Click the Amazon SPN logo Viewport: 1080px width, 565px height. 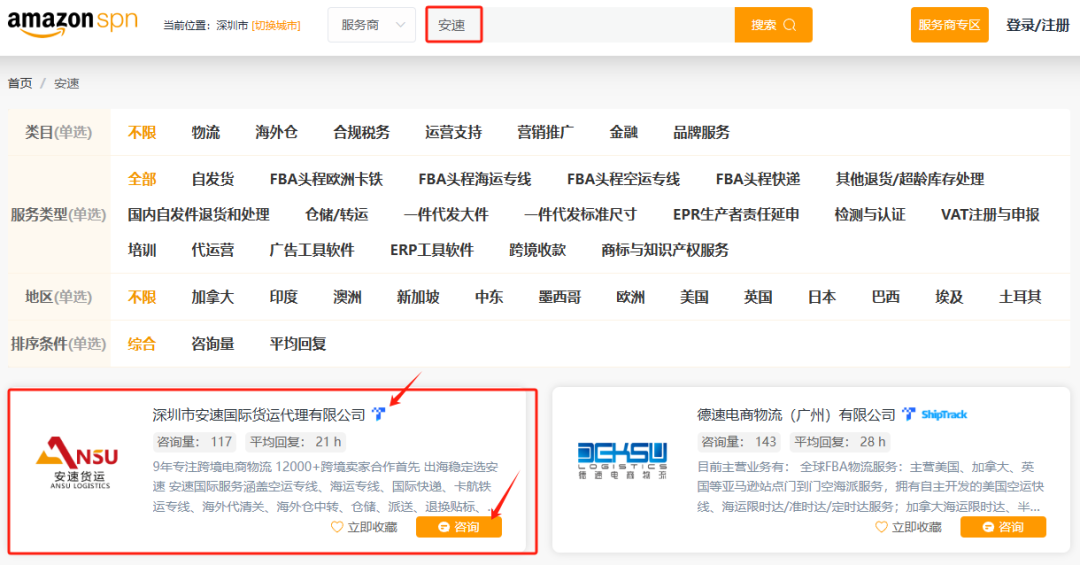72,24
